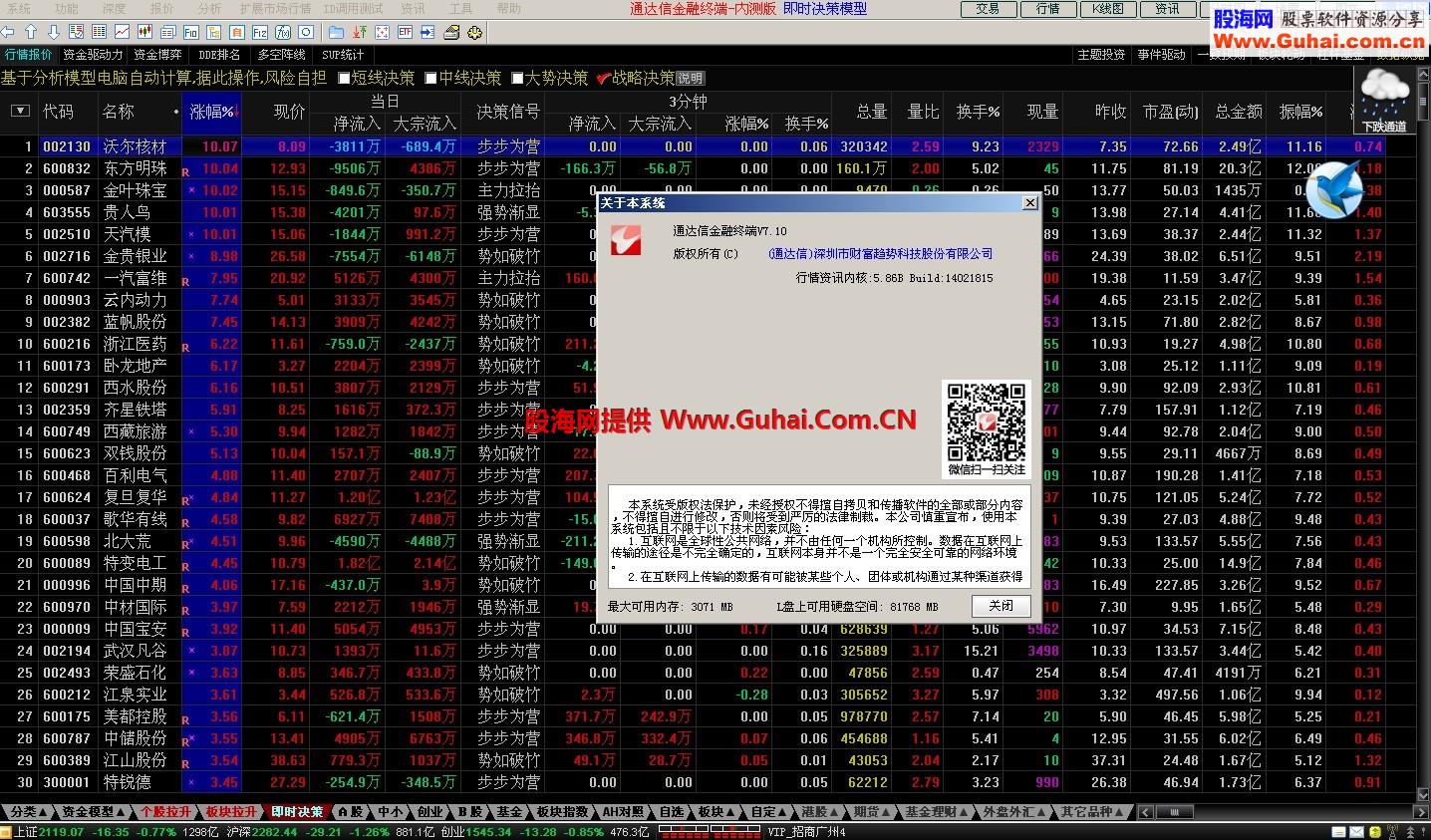Open the 系统 menu

coord(19,8)
